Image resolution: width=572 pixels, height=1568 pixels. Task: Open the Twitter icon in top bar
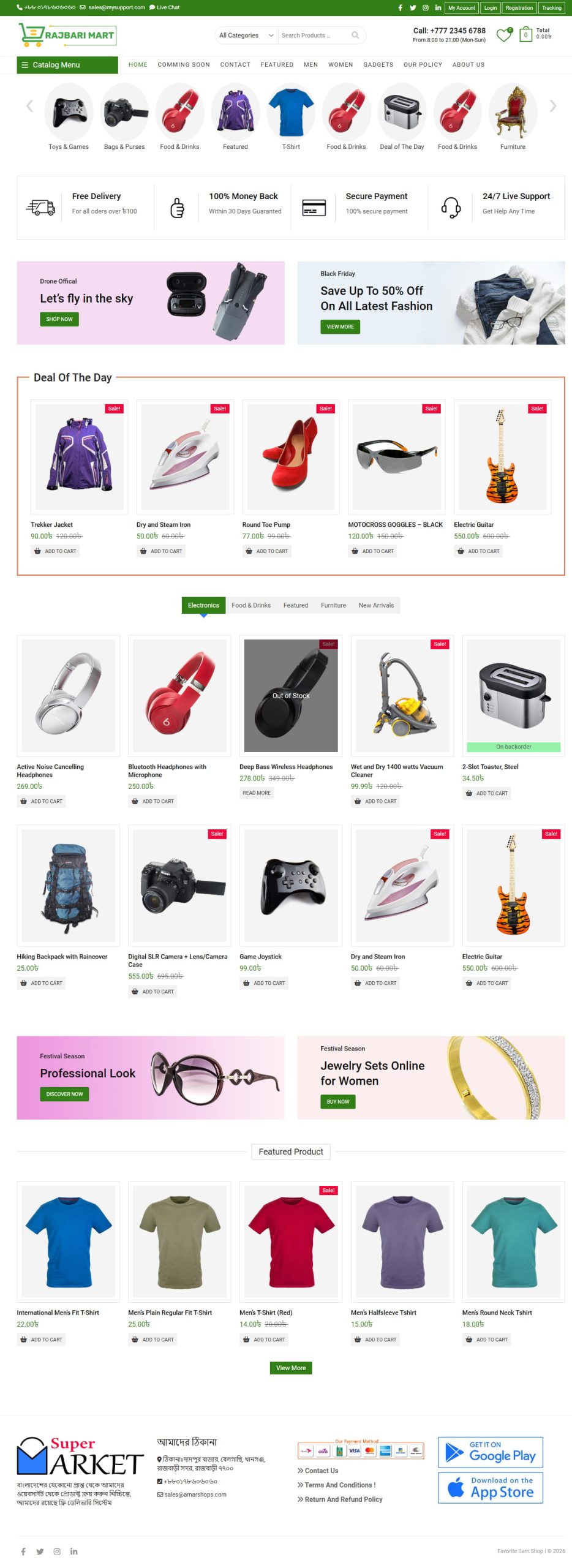click(x=413, y=8)
